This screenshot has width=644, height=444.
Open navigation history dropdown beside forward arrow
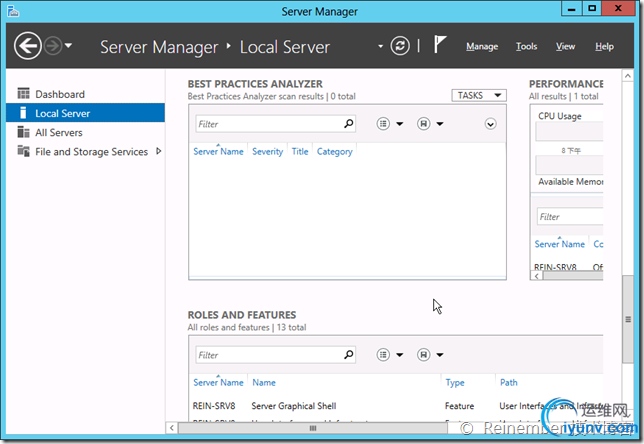pyautogui.click(x=69, y=46)
